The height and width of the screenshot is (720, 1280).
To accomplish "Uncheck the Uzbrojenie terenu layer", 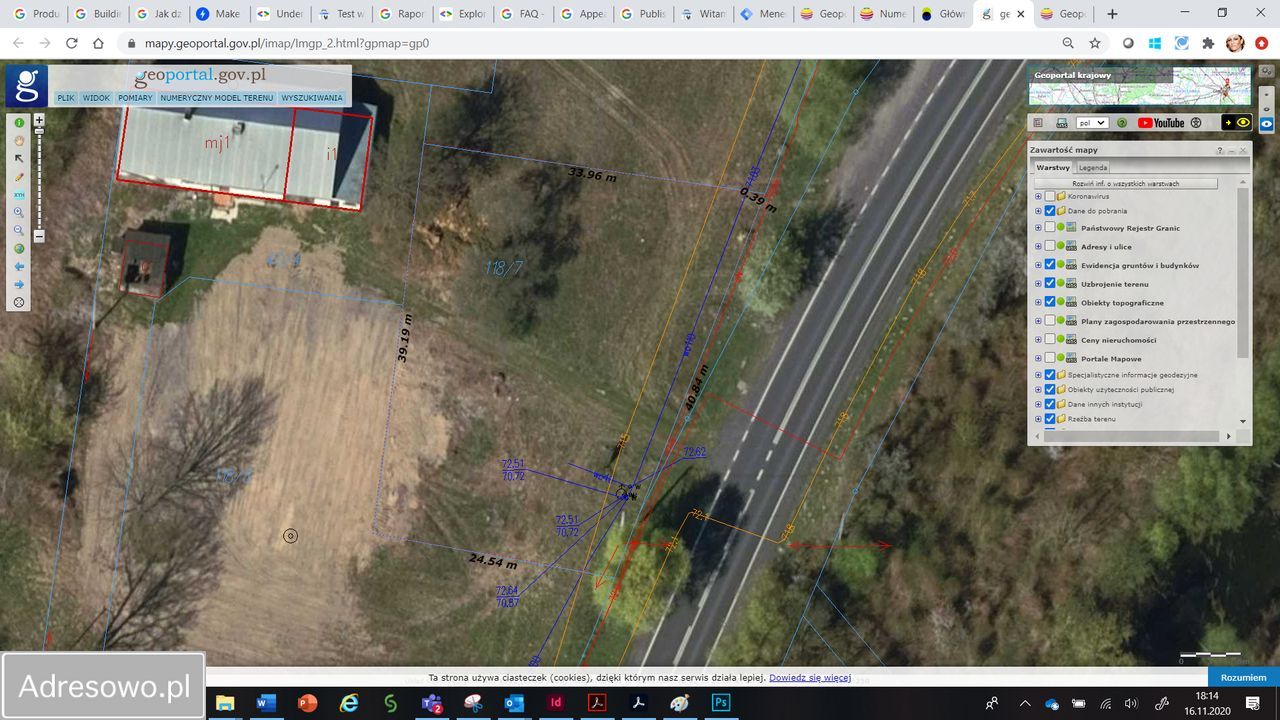I will (x=1050, y=284).
